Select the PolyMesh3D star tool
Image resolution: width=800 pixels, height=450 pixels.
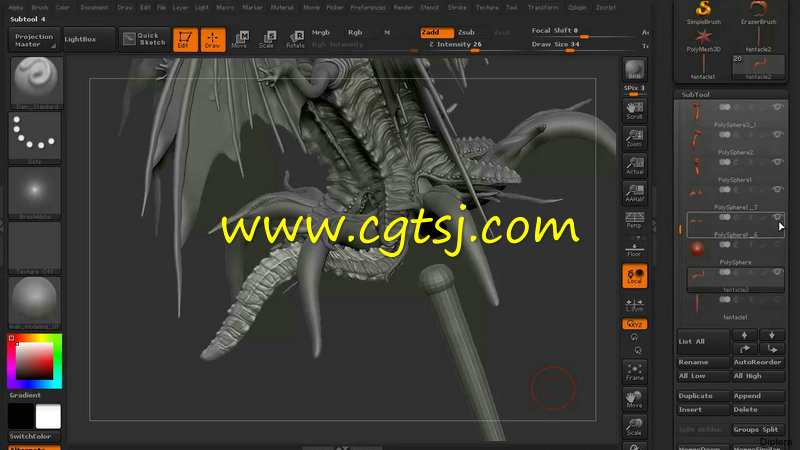(x=703, y=40)
